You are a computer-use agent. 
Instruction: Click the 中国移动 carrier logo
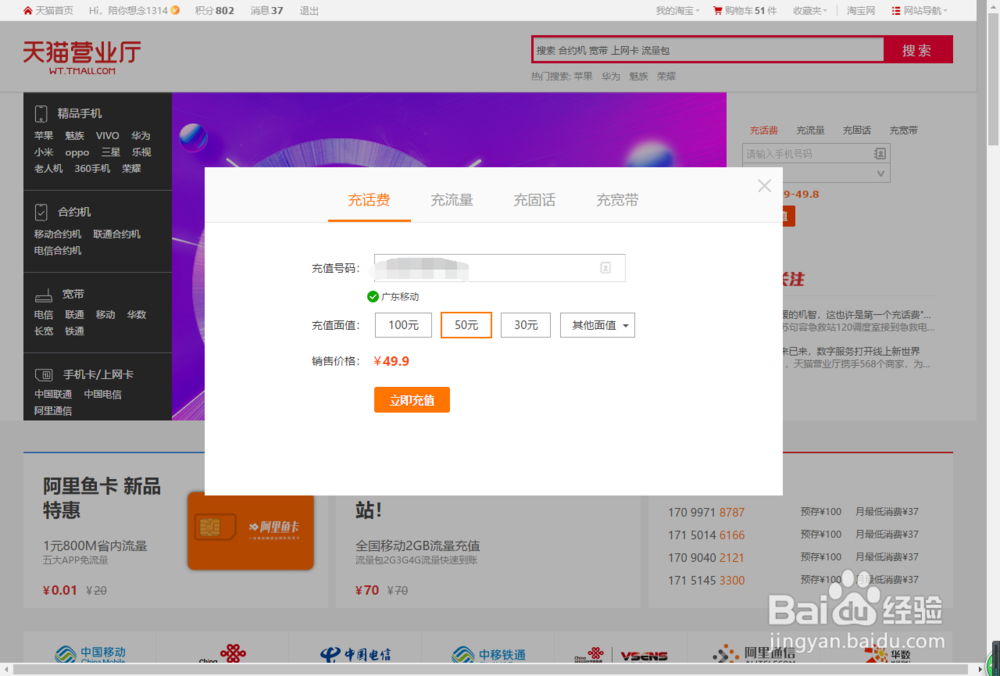coord(90,654)
